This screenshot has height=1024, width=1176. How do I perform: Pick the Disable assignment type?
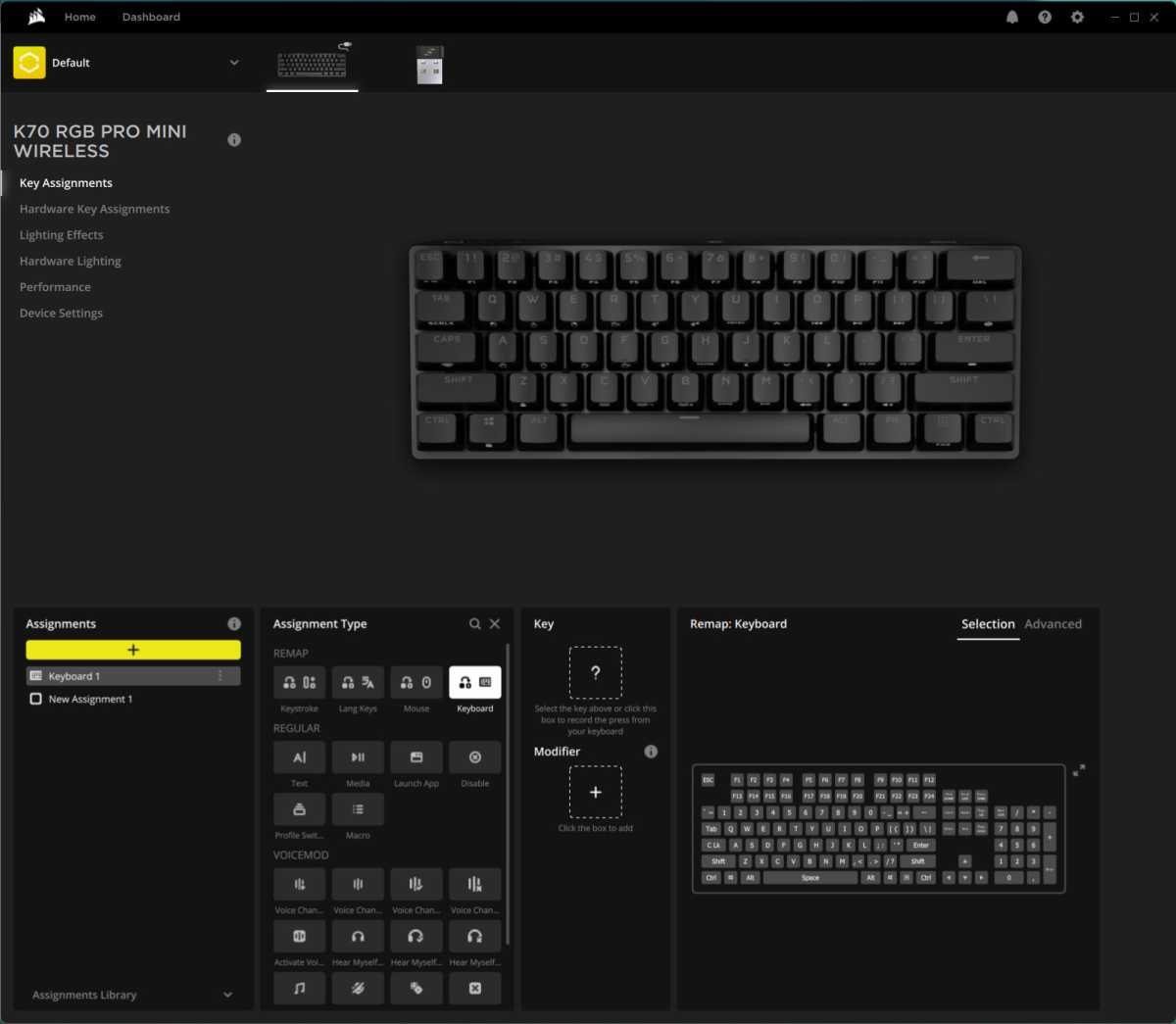[x=475, y=757]
